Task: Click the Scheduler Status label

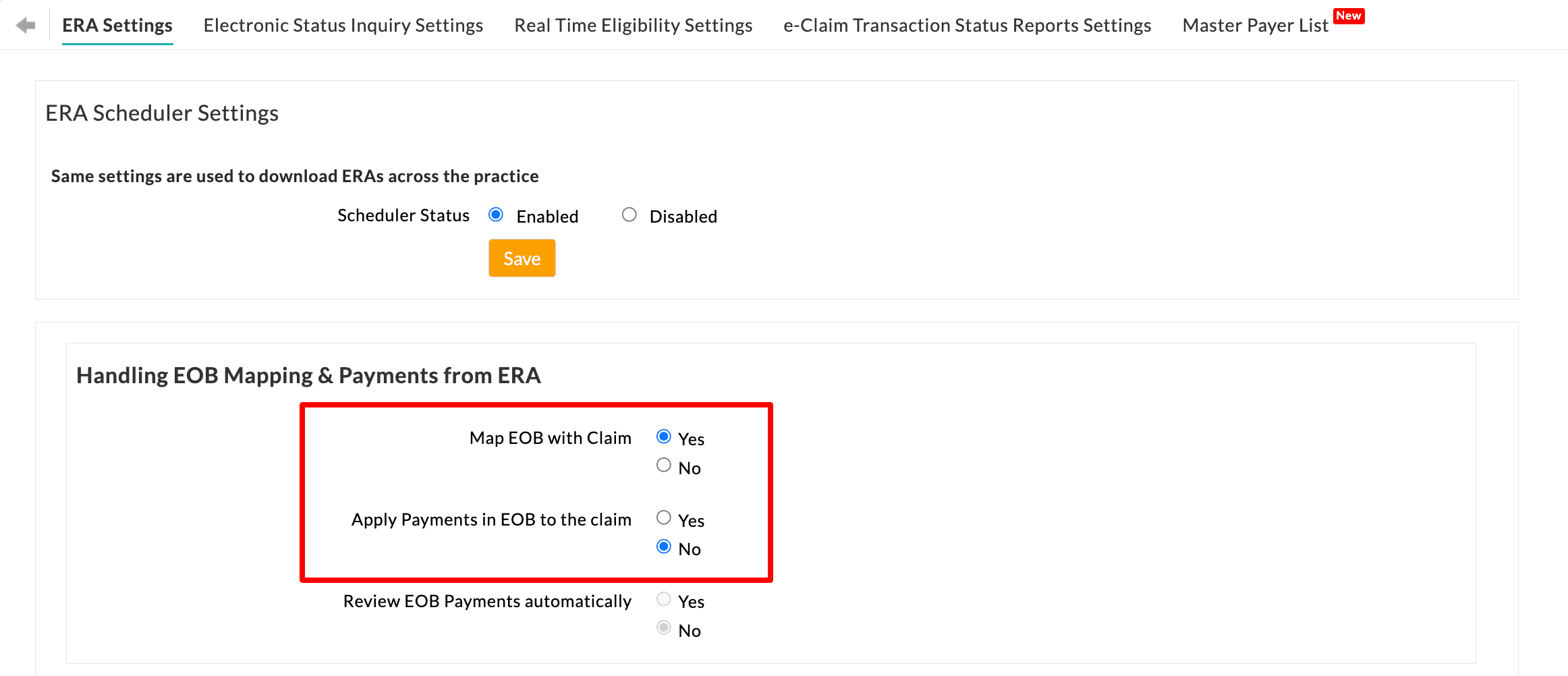Action: pyautogui.click(x=403, y=215)
